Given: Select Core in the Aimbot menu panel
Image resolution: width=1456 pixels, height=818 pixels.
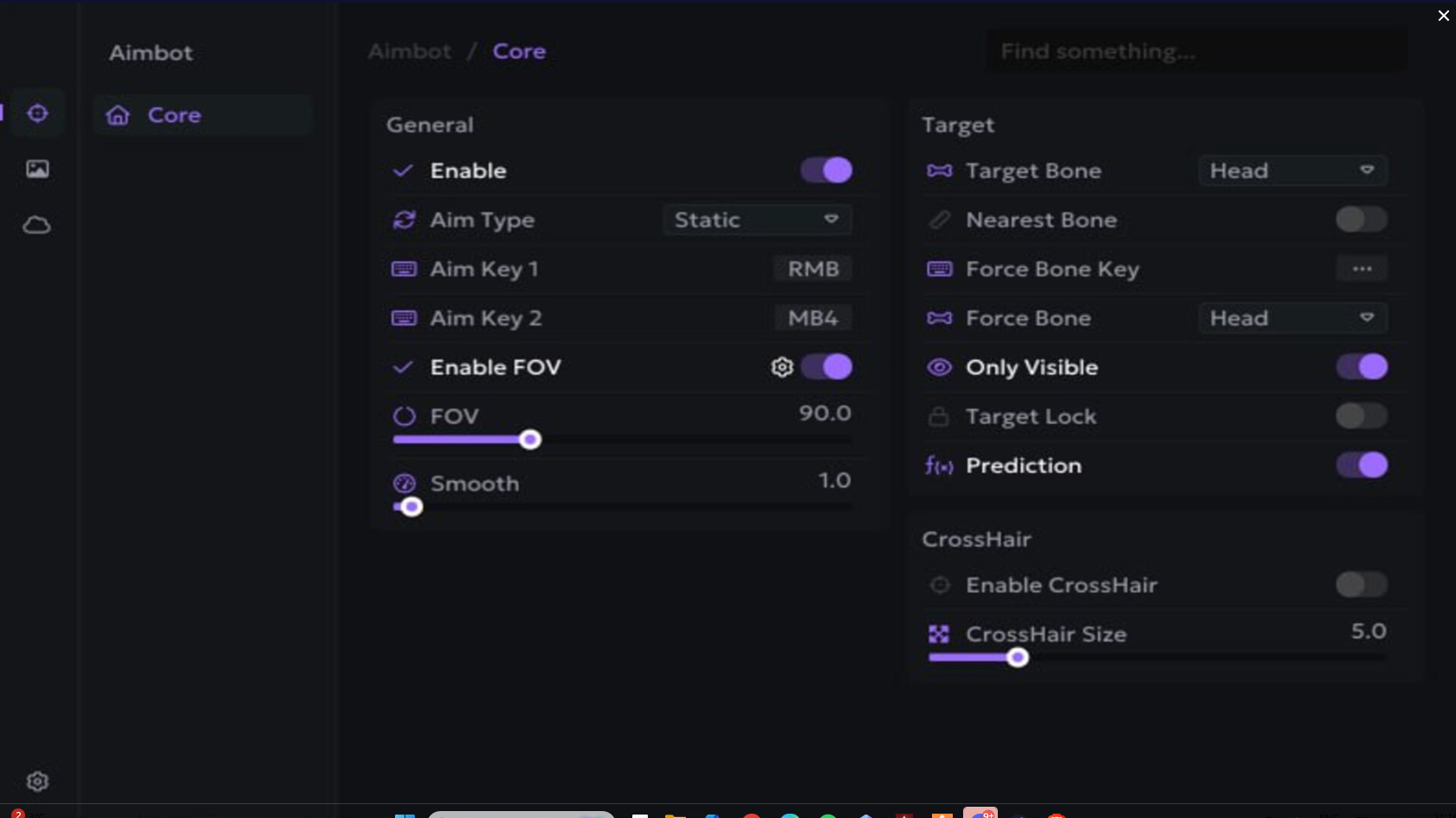Looking at the screenshot, I should coord(174,114).
